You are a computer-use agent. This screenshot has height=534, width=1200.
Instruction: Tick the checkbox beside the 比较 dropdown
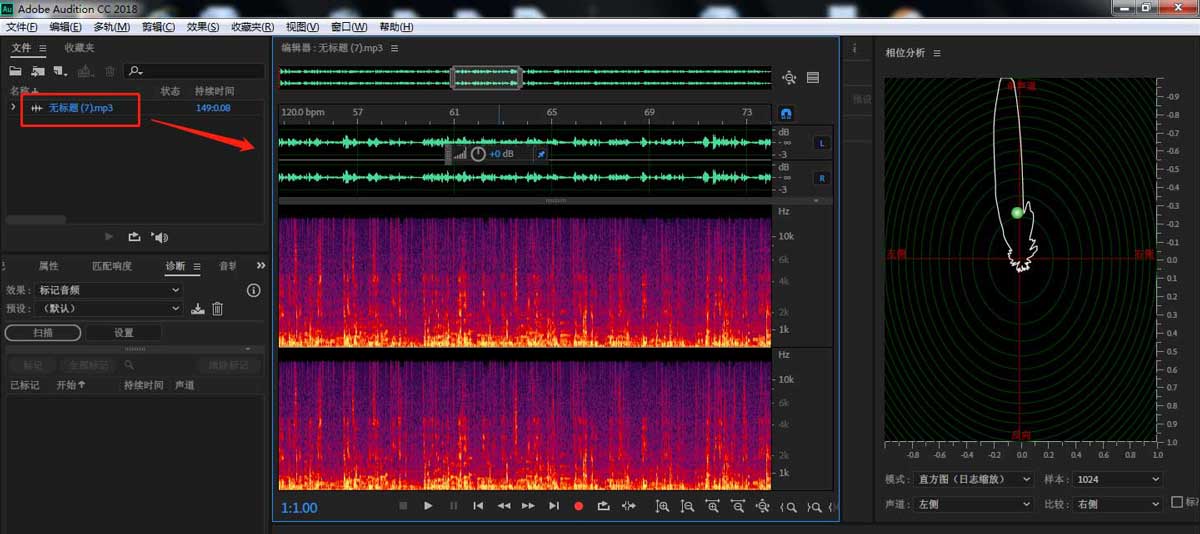pyautogui.click(x=1177, y=502)
